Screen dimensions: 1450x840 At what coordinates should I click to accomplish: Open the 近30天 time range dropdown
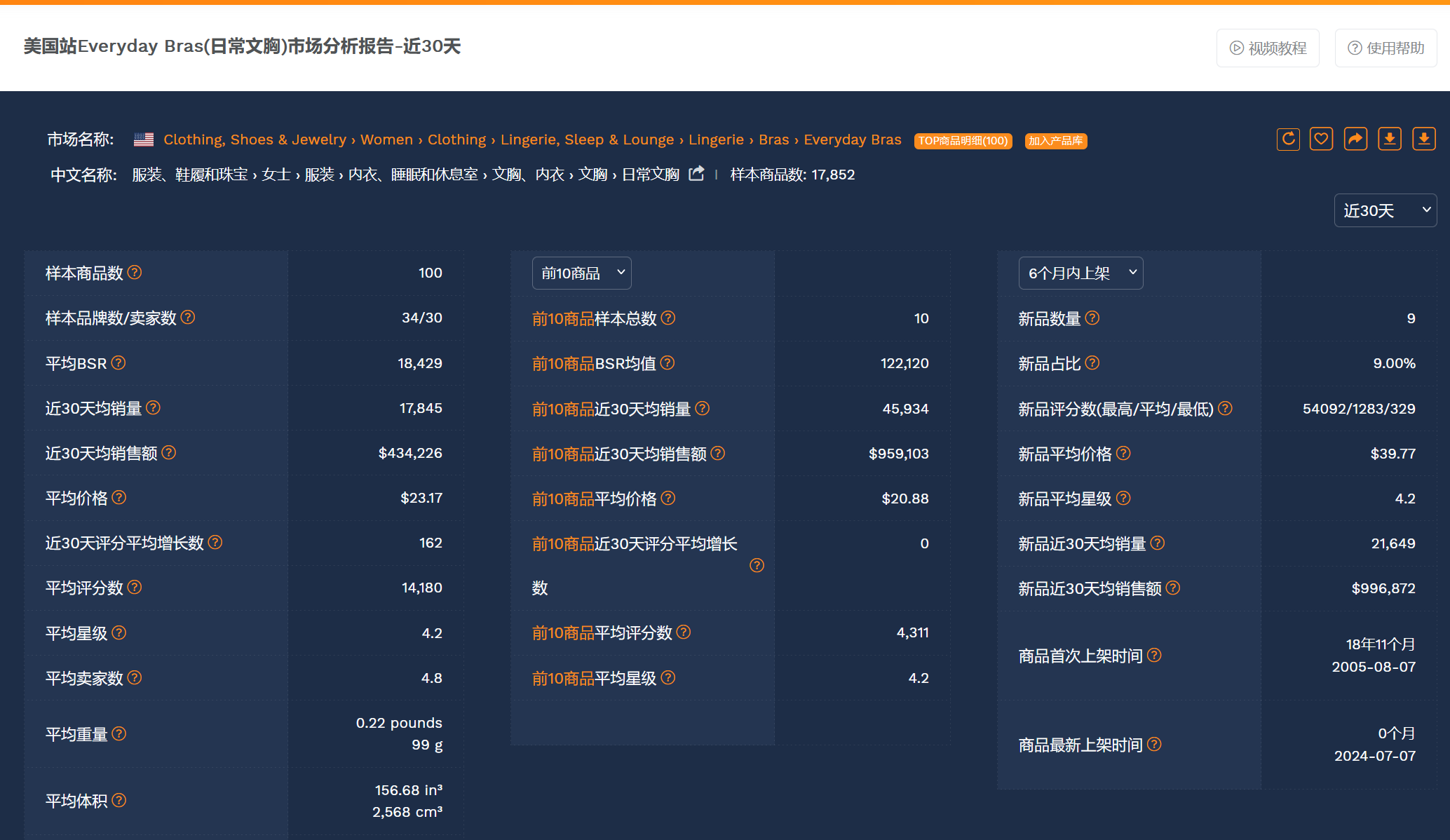tap(1385, 210)
